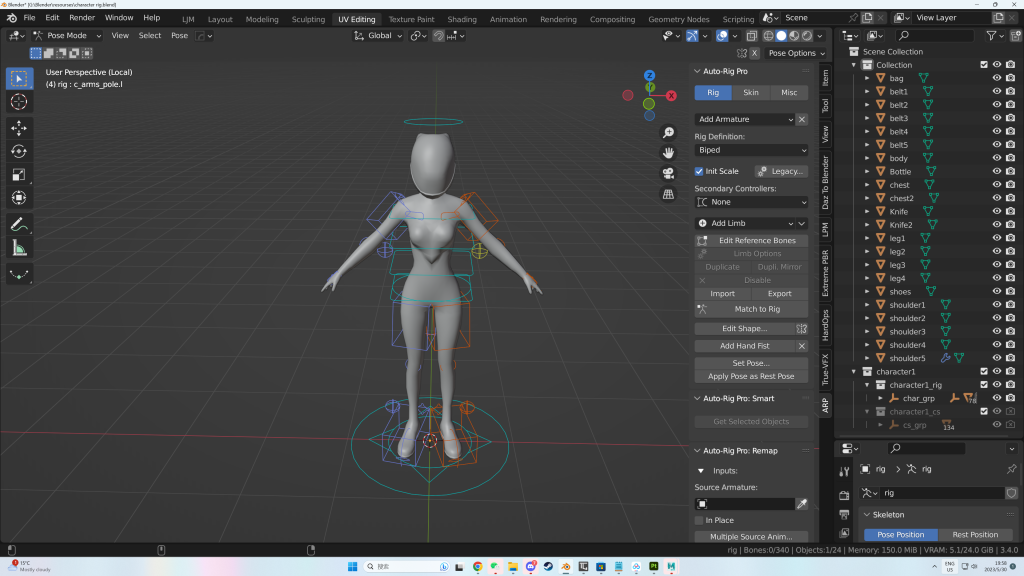Click the Set Pose... button

[x=751, y=363]
